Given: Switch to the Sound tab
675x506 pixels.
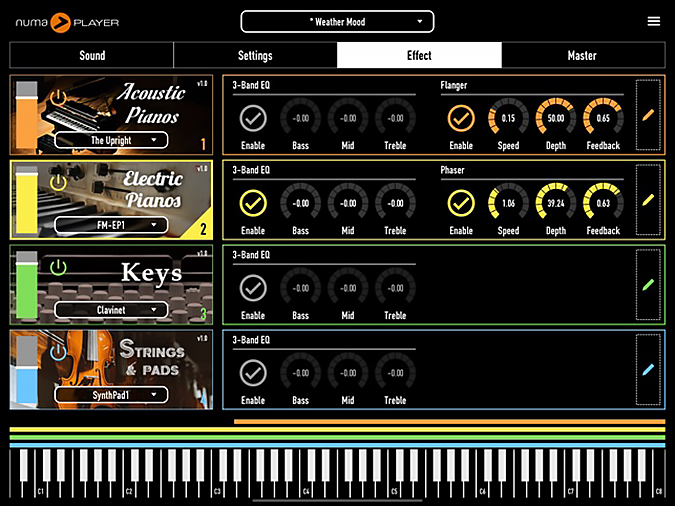Looking at the screenshot, I should [x=92, y=55].
